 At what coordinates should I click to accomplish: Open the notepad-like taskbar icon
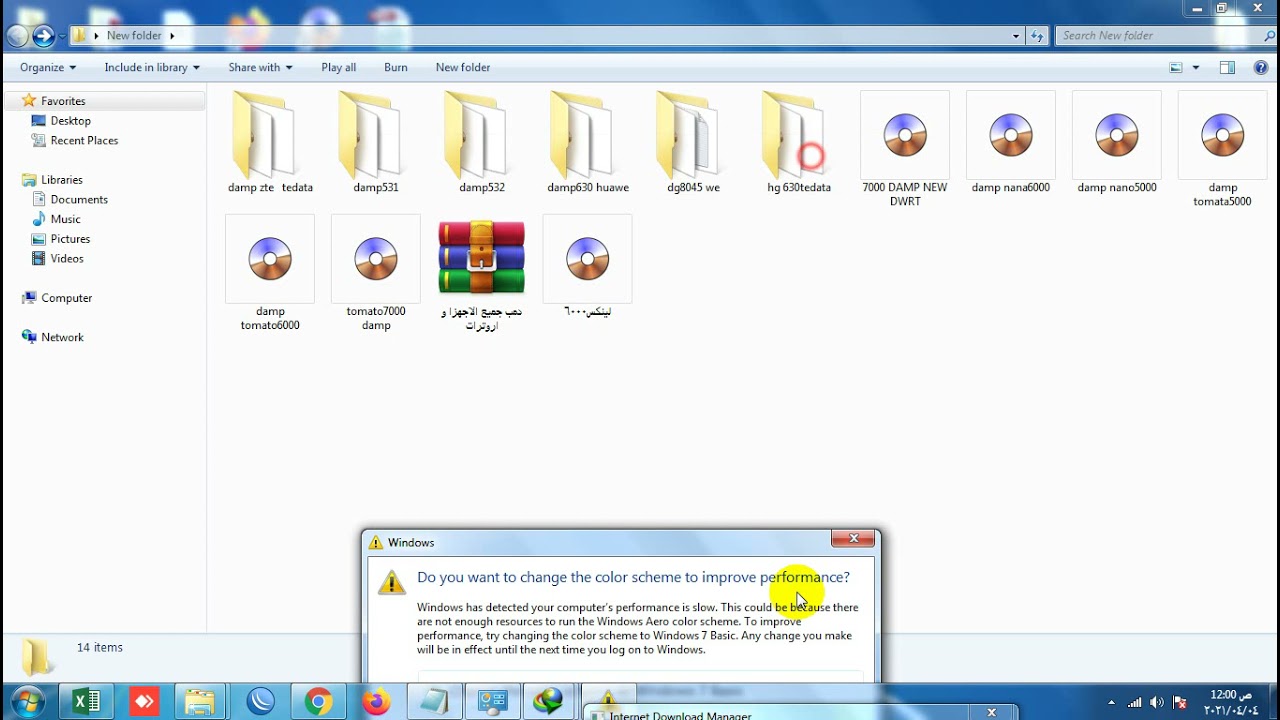434,702
